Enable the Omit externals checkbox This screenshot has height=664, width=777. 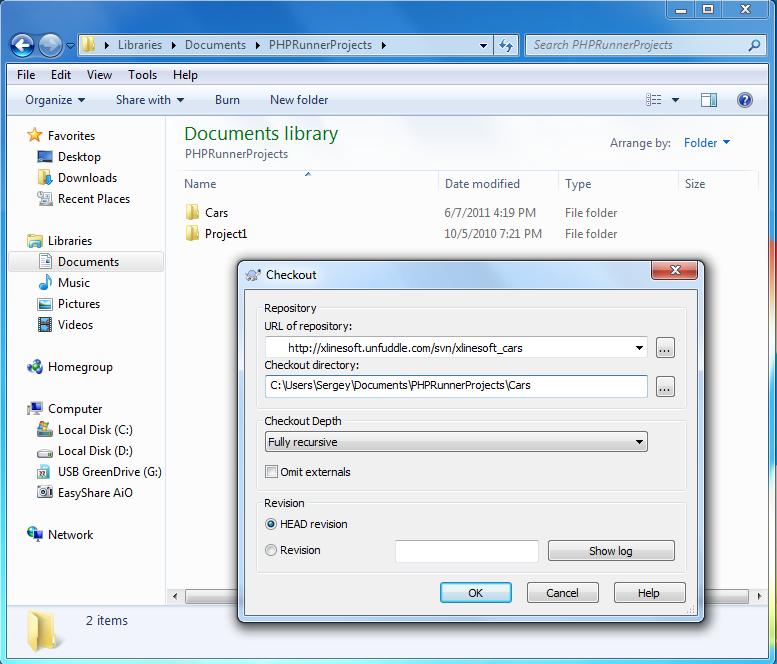pyautogui.click(x=272, y=472)
